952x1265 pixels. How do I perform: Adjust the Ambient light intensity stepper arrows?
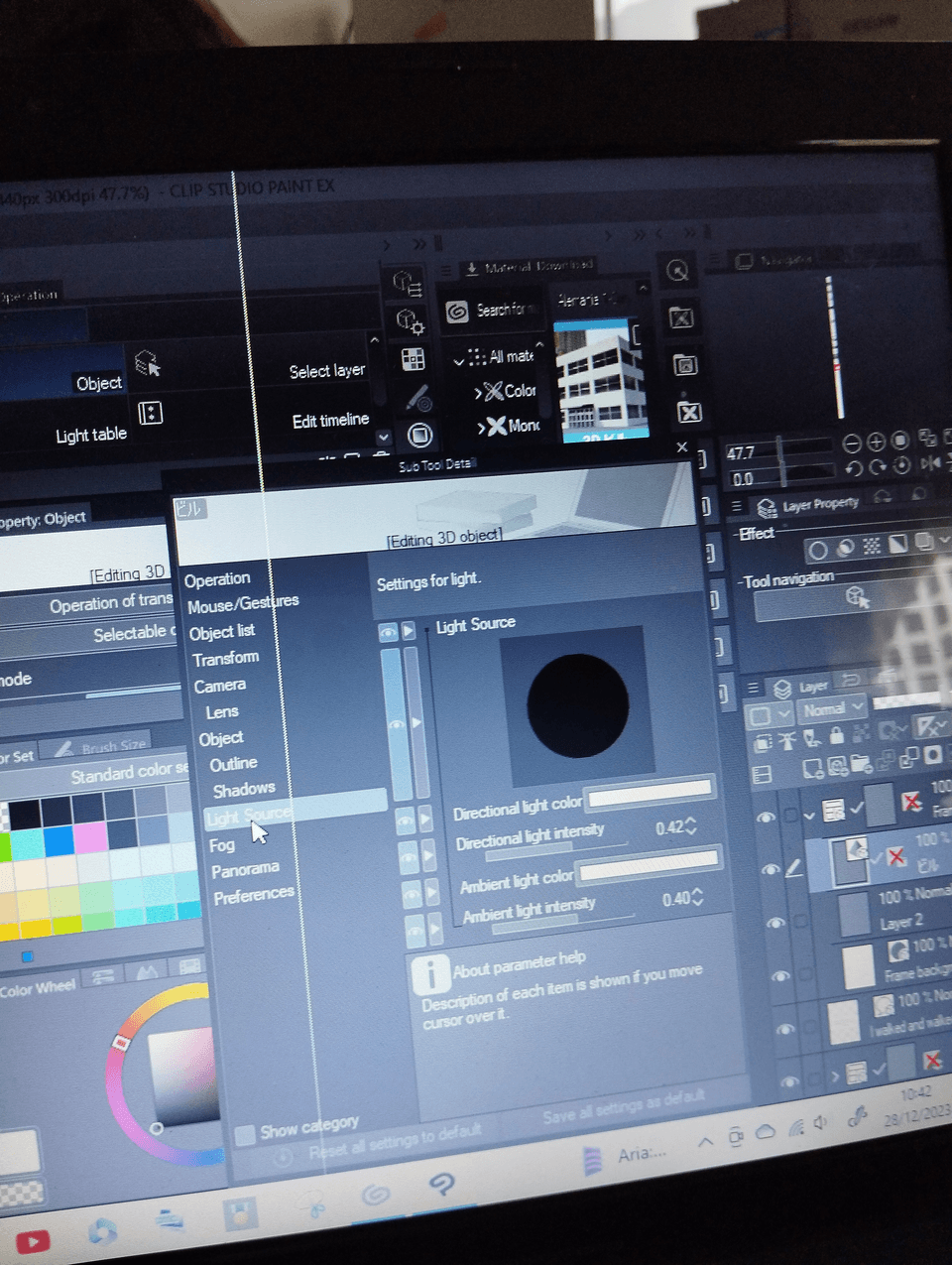697,897
